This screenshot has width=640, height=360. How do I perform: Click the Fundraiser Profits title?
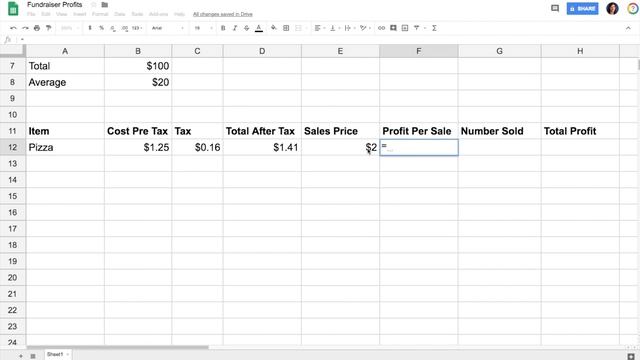tap(55, 5)
